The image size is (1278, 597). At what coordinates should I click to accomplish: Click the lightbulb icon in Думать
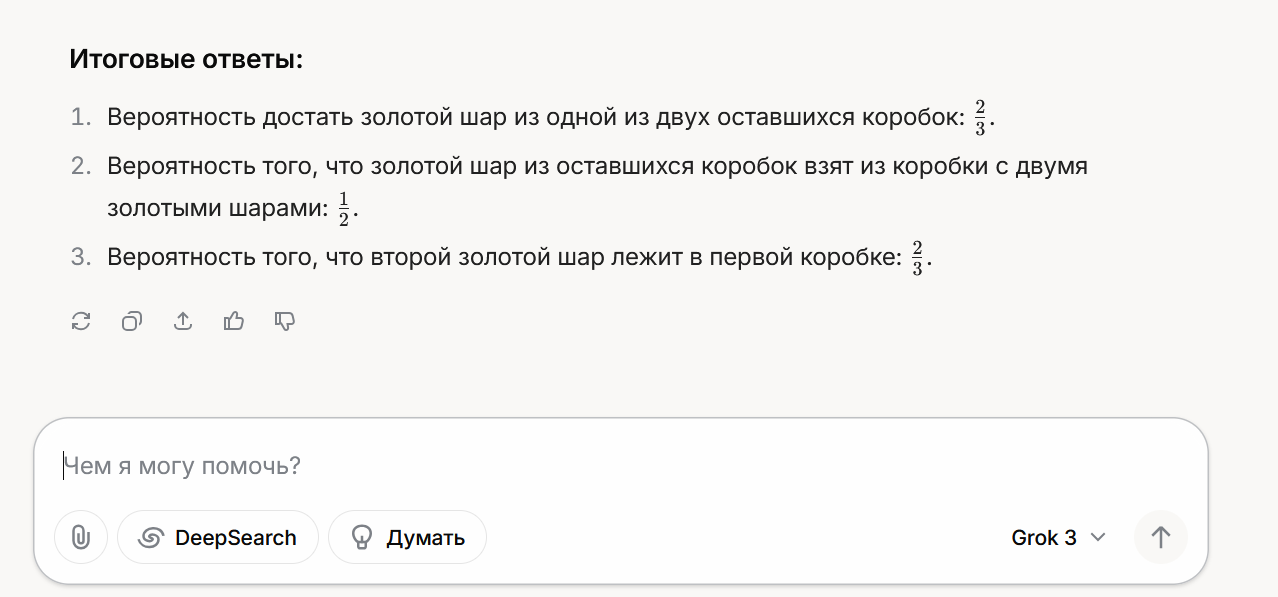[x=361, y=538]
